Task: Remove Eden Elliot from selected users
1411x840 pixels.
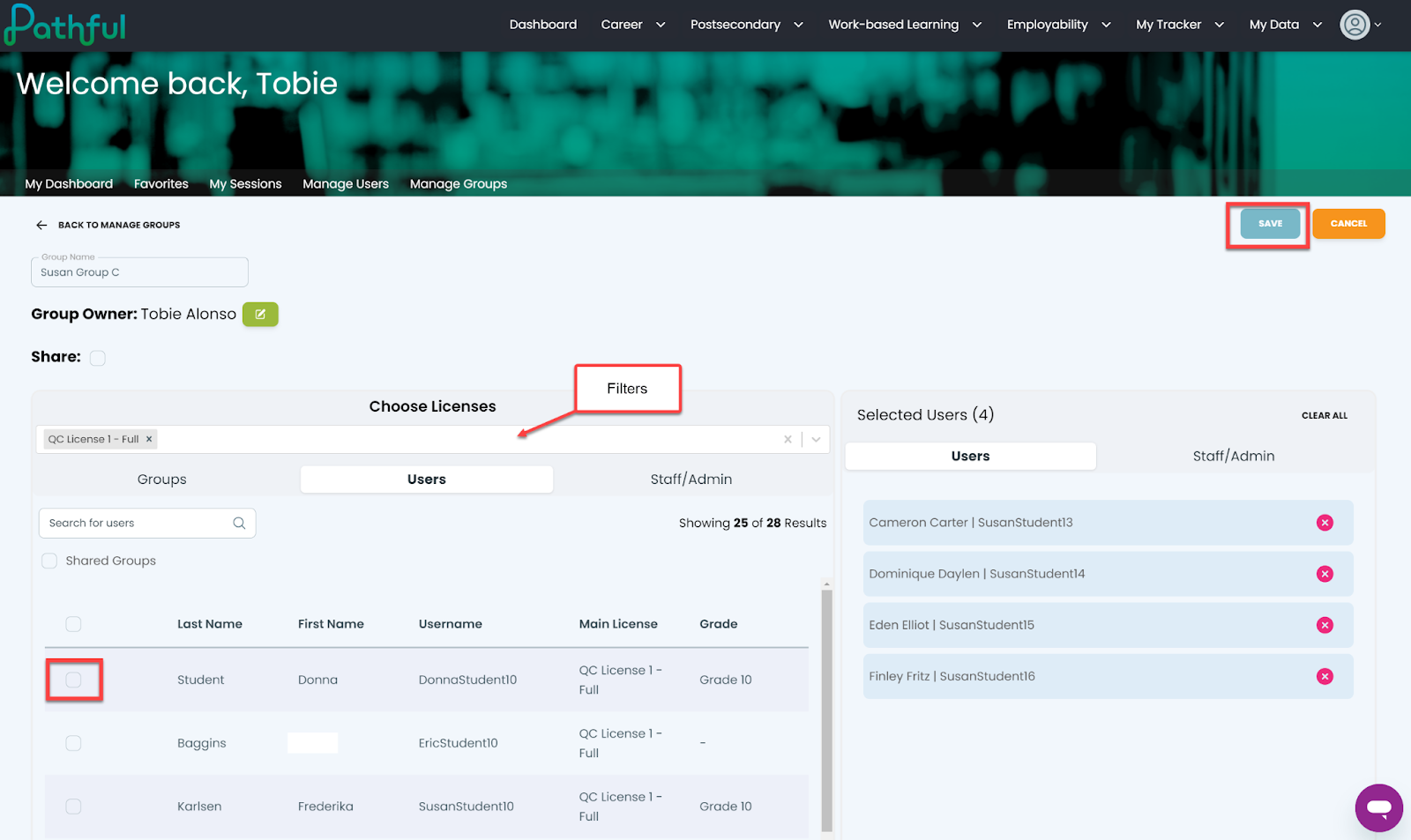Action: pyautogui.click(x=1325, y=625)
